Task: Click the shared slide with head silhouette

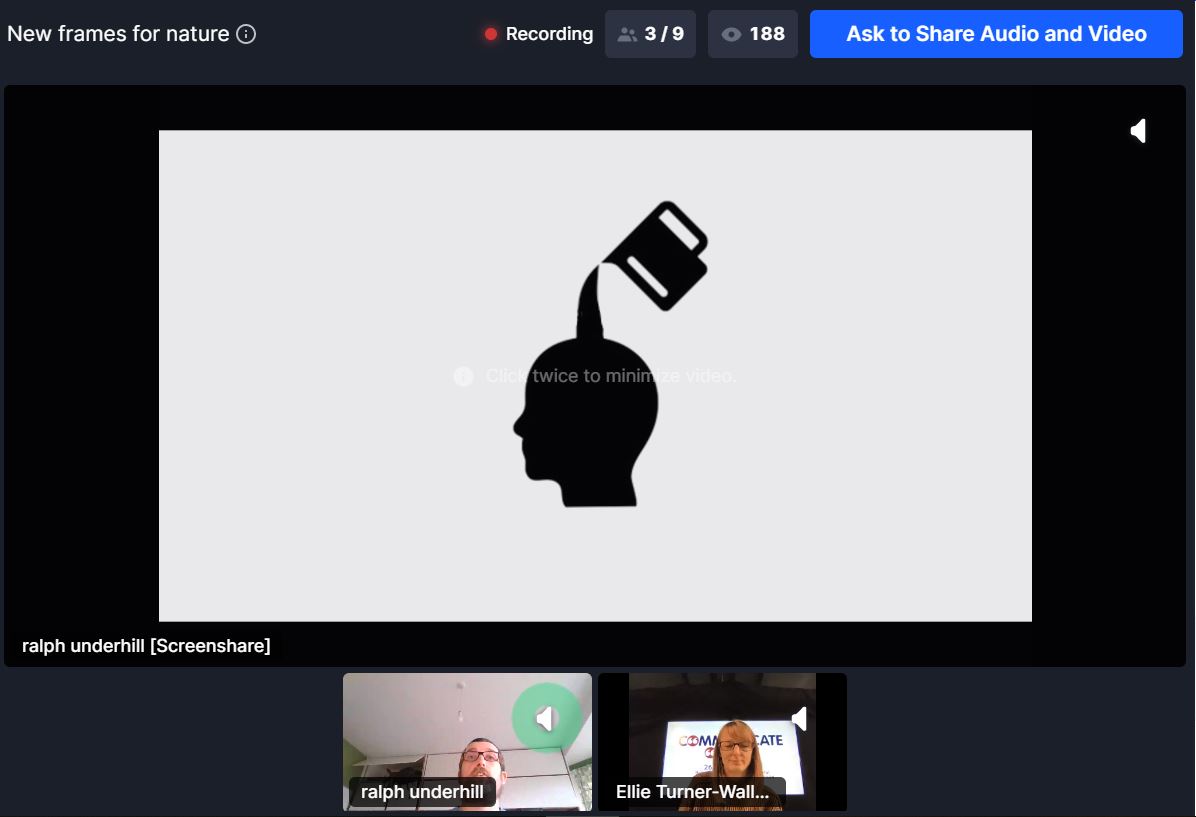Action: [x=595, y=375]
